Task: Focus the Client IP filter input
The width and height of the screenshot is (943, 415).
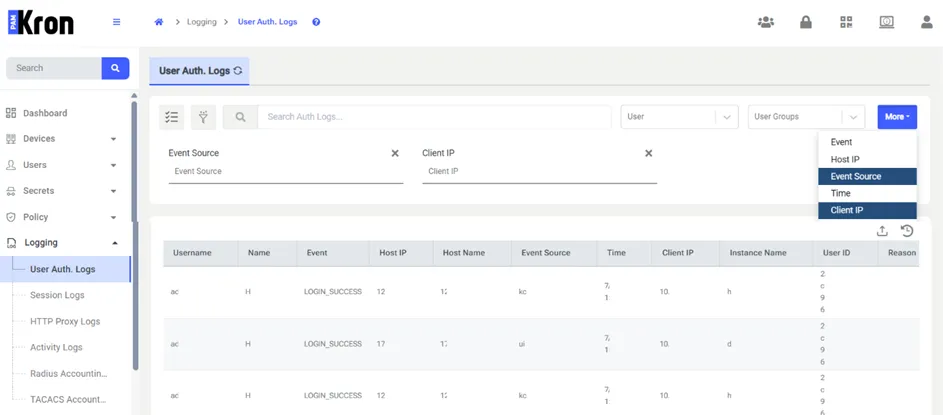Action: tap(539, 171)
